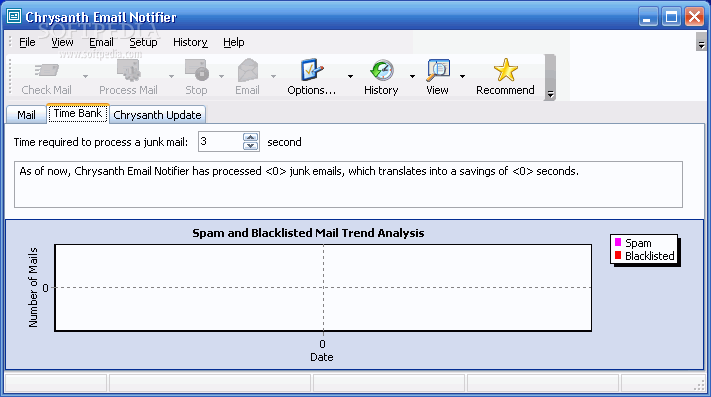Close the Chrysanth Email Notifier window
Screen dimensions: 711x397
(x=694, y=17)
